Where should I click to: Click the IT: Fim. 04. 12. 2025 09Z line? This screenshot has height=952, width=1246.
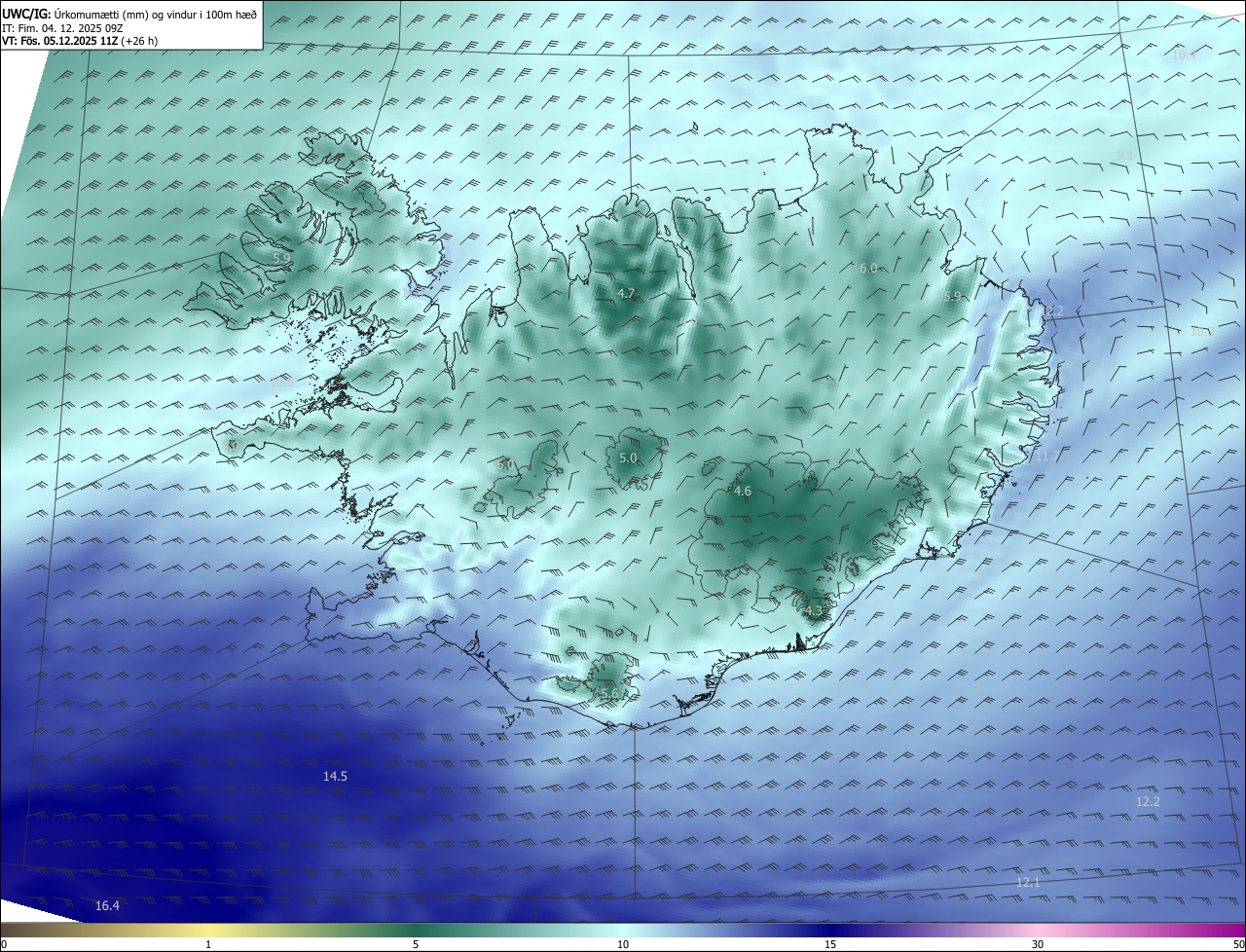click(x=63, y=28)
